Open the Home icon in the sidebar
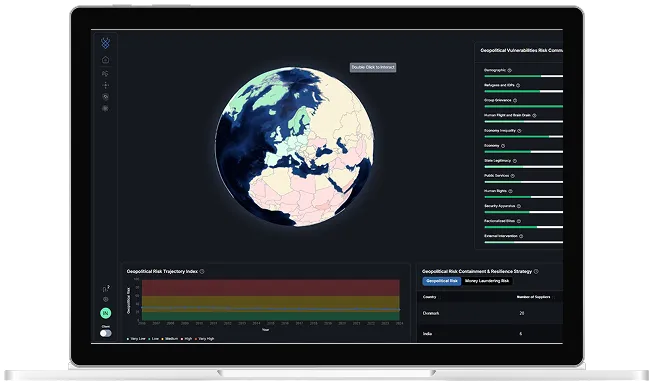 (x=106, y=60)
